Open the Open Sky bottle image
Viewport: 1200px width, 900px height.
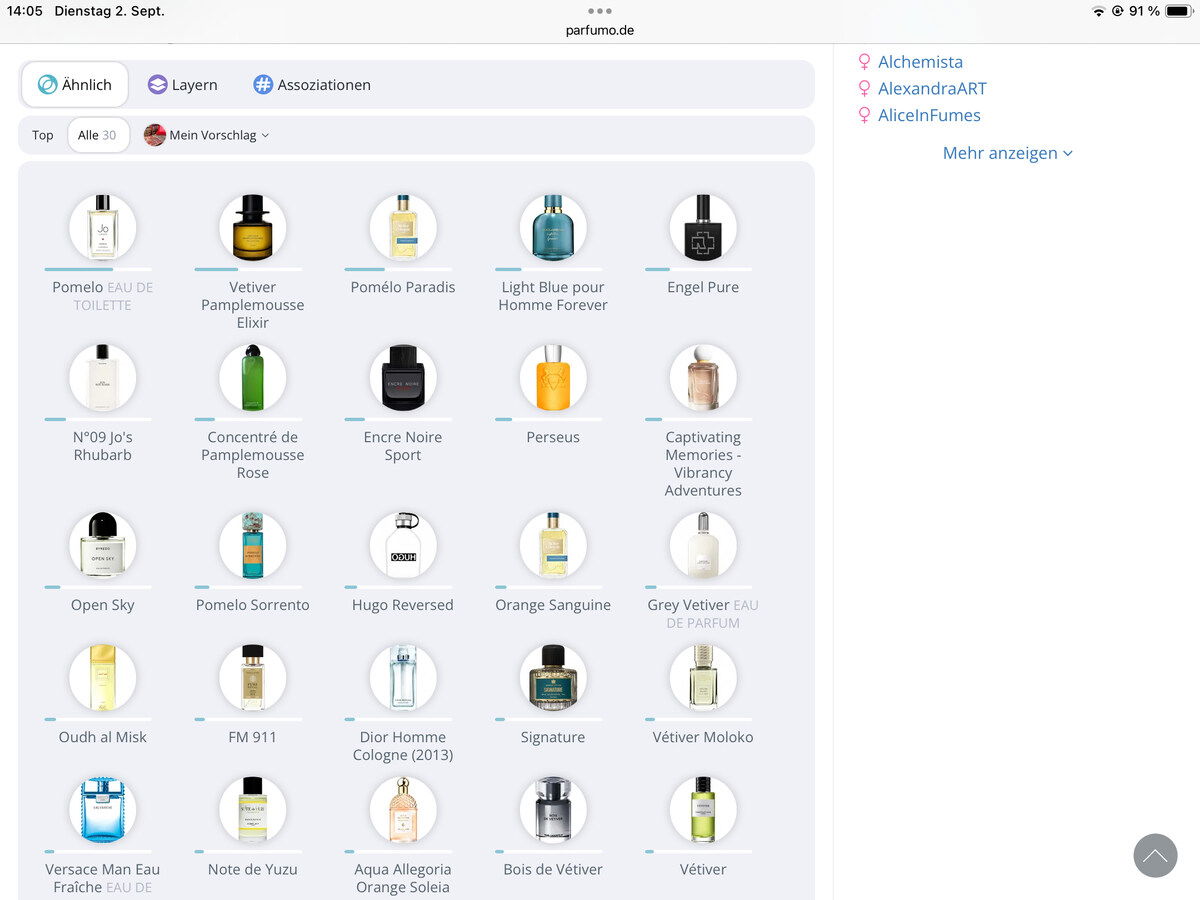point(103,546)
